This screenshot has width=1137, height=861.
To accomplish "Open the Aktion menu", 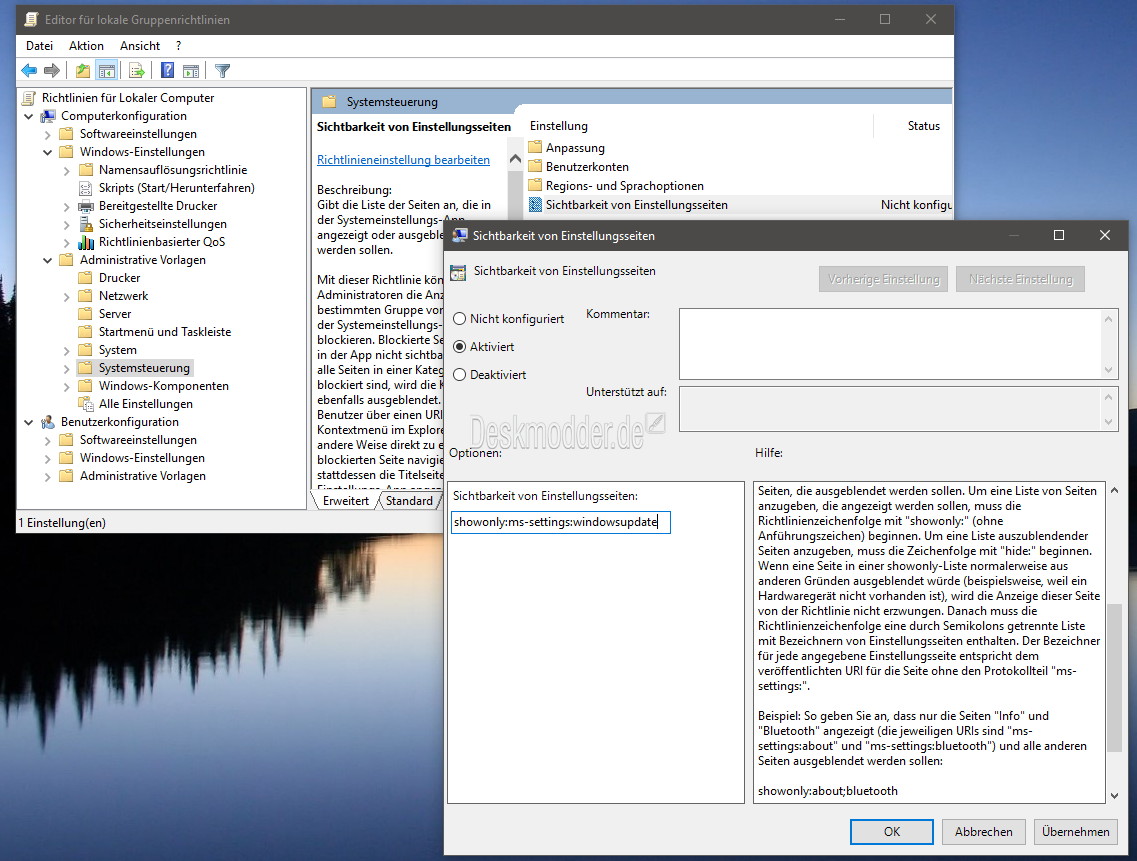I will [86, 46].
